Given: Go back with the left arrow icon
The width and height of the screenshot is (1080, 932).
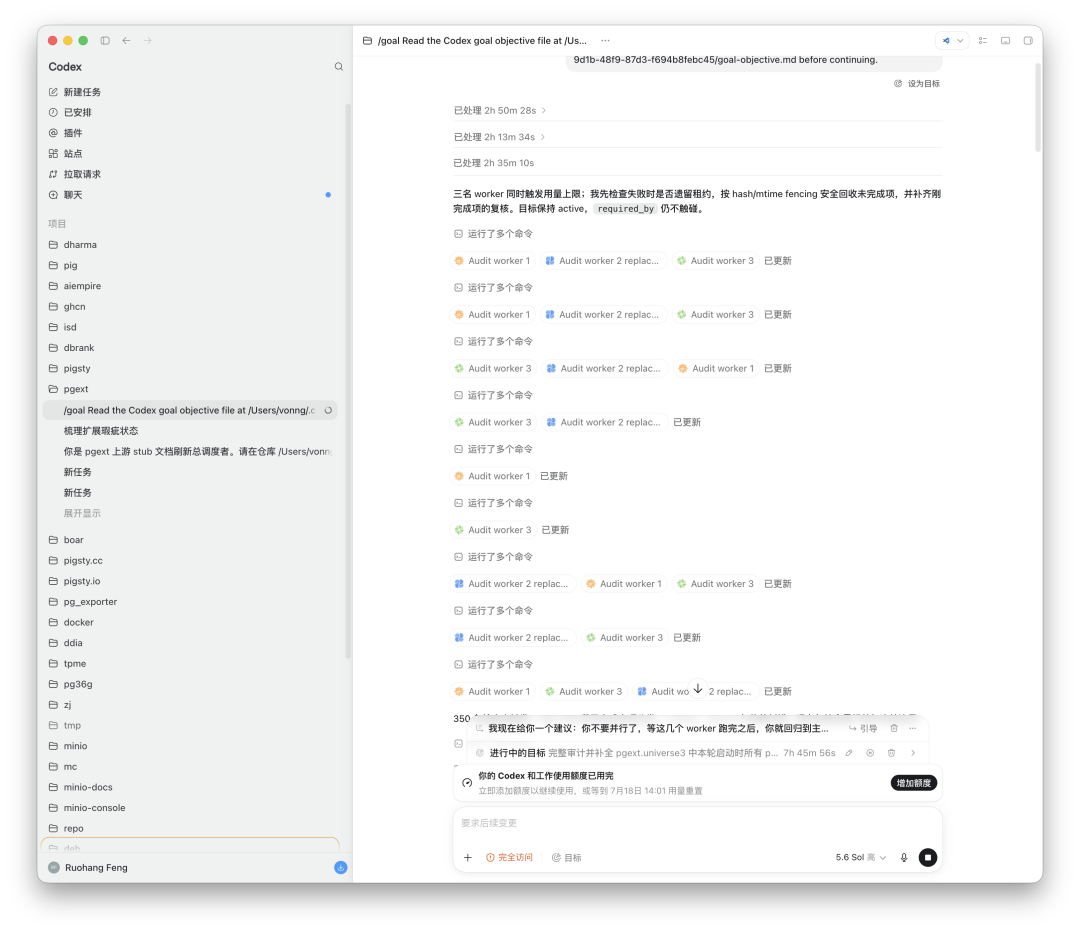Looking at the screenshot, I should (x=126, y=41).
